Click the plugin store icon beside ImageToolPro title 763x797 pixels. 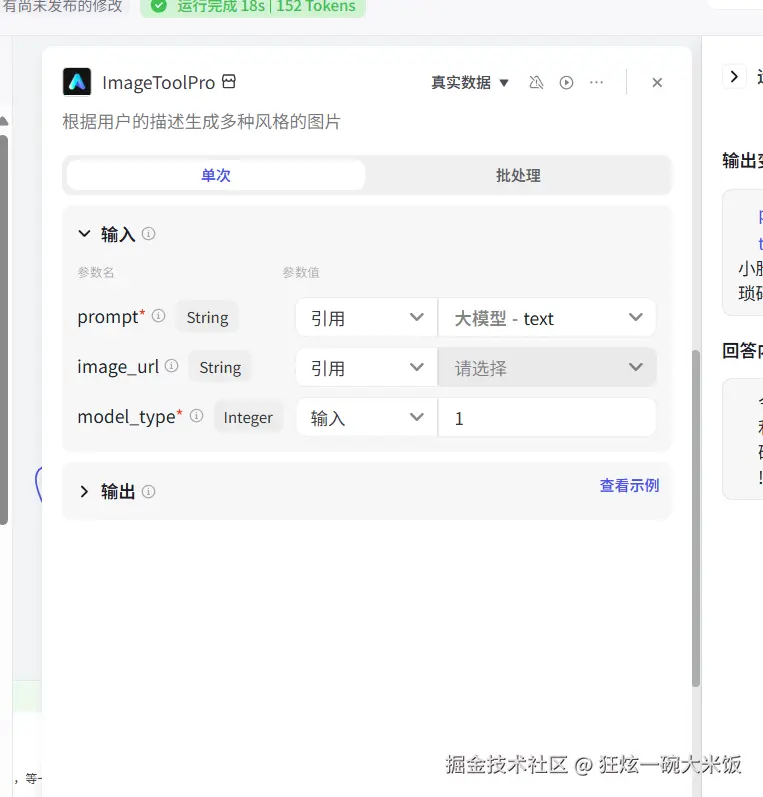(x=229, y=81)
